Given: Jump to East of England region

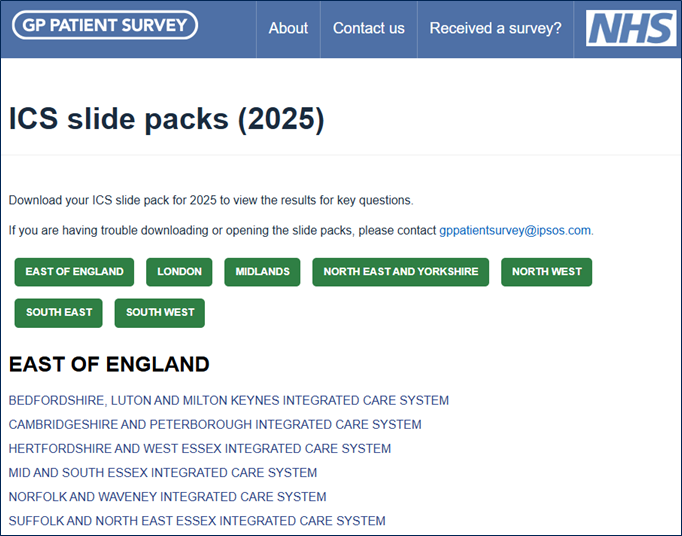Looking at the screenshot, I should pos(75,272).
